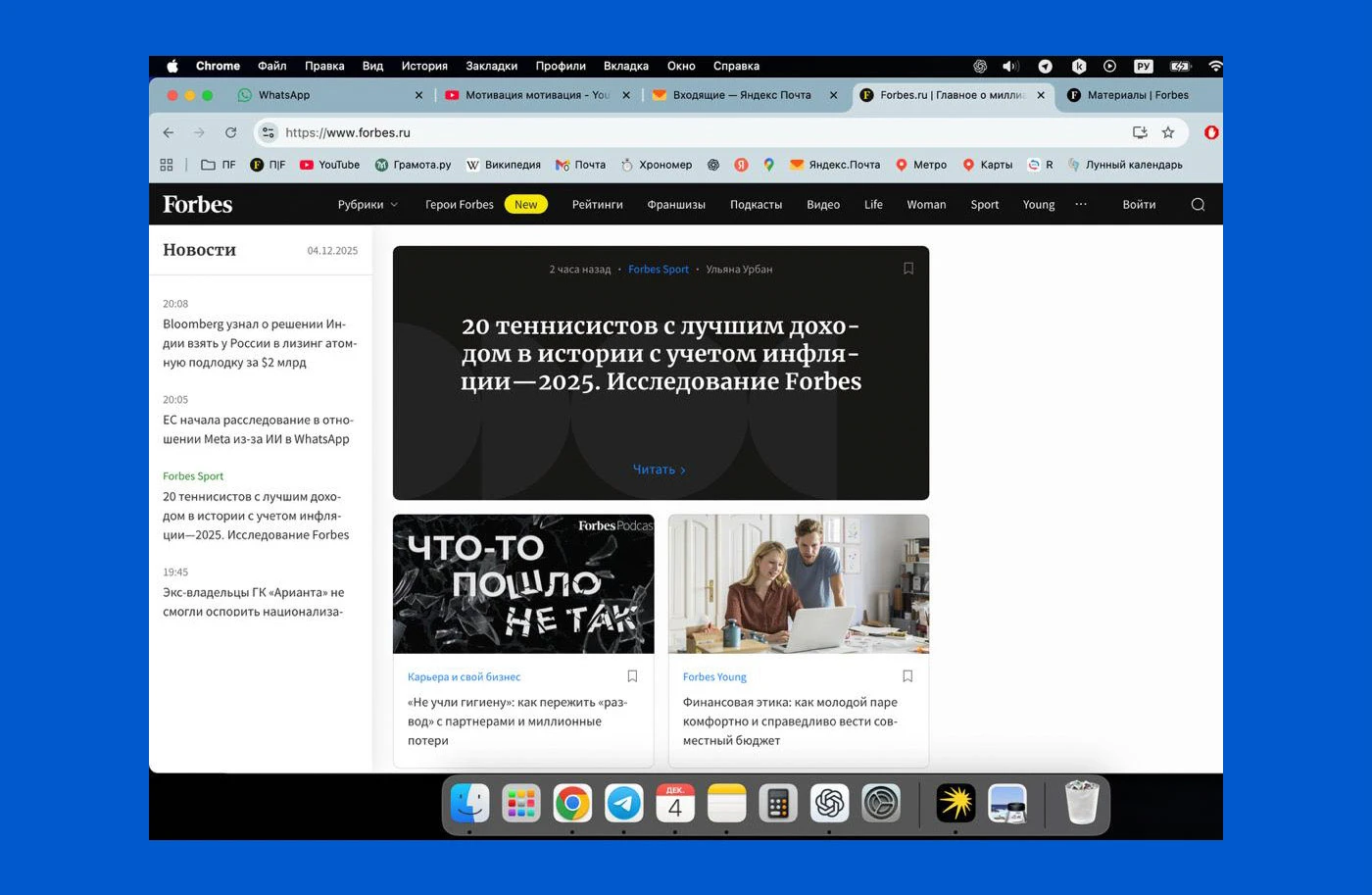Bookmark the 20 теннисистов featured article
1372x895 pixels.
point(908,269)
